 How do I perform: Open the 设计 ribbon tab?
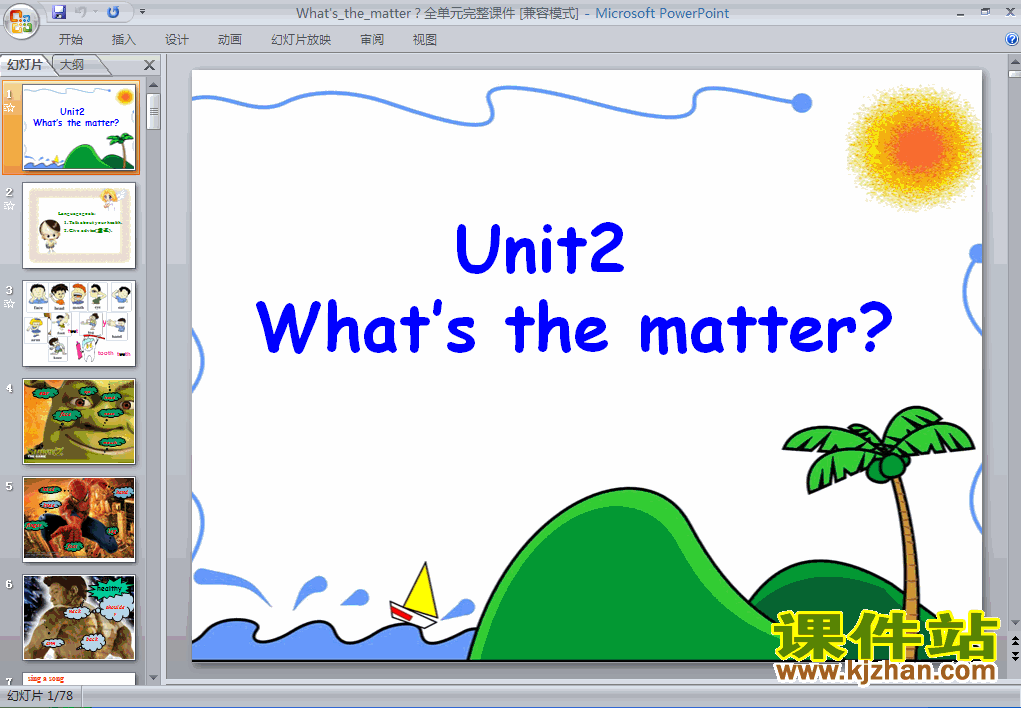[176, 40]
